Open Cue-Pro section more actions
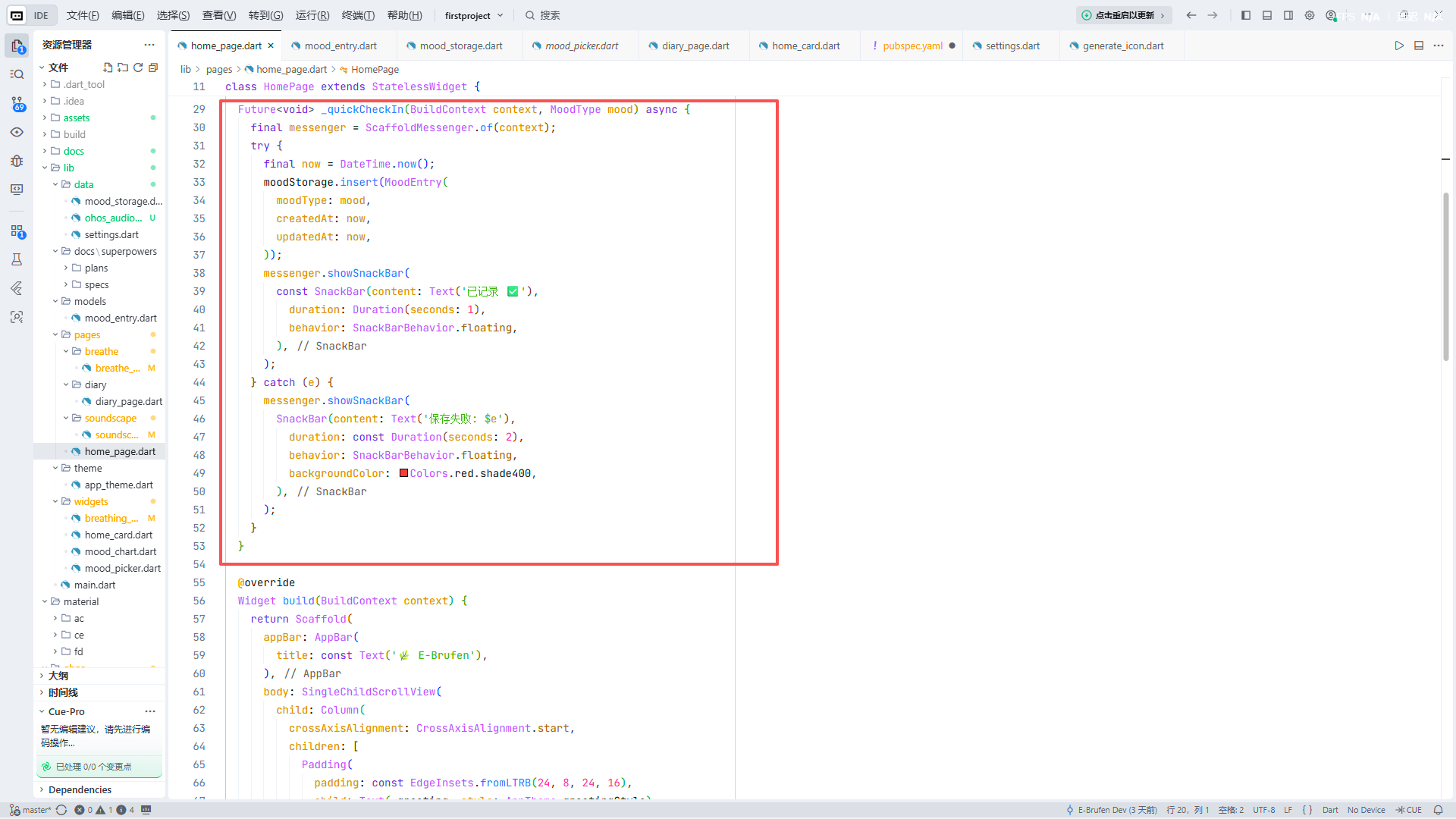 point(150,711)
